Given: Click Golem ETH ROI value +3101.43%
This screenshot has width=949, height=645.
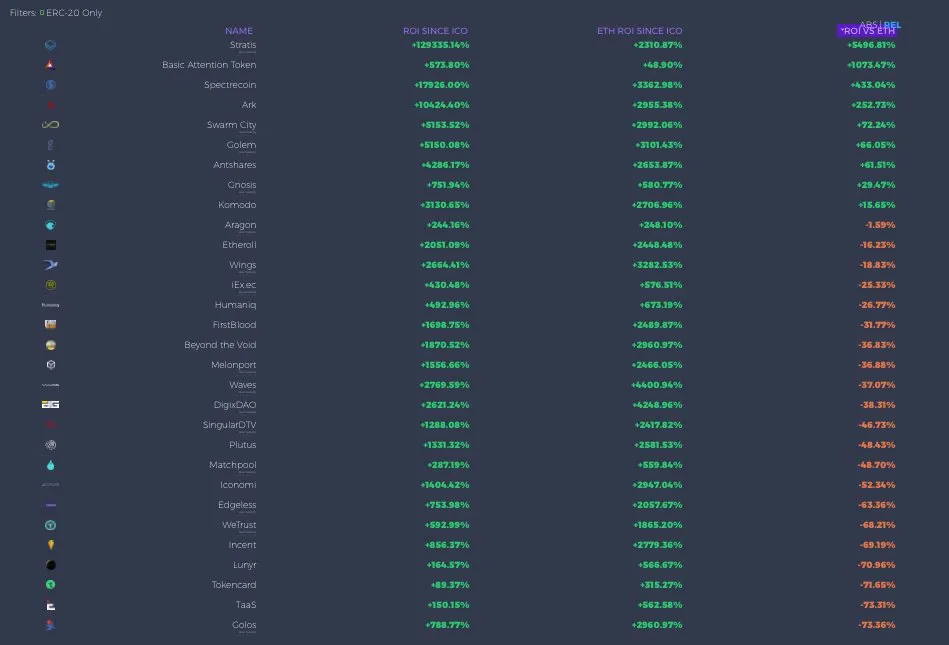Looking at the screenshot, I should [658, 145].
